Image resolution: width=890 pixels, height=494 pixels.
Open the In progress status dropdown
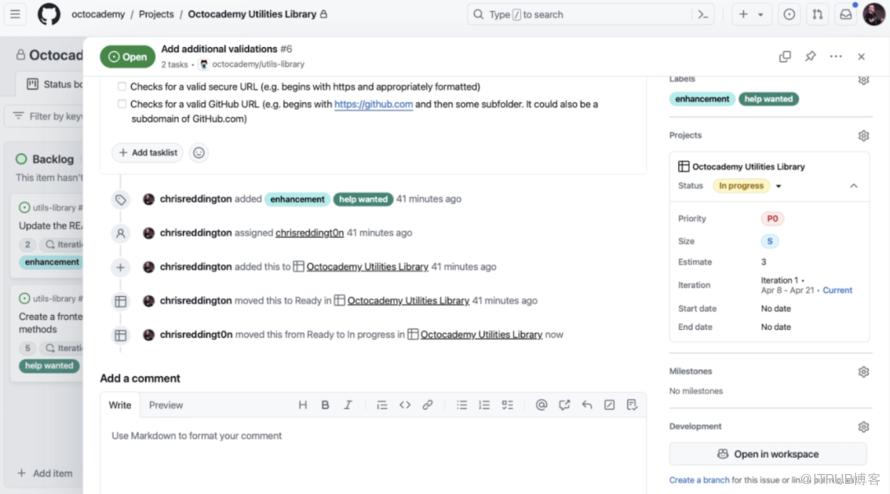(x=748, y=186)
